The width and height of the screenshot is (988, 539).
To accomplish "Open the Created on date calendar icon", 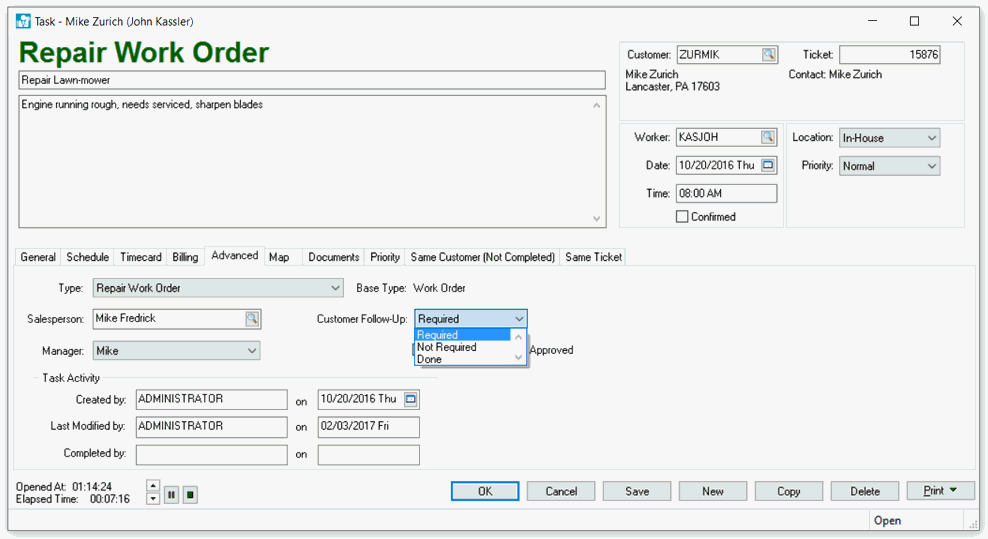I will (x=410, y=399).
